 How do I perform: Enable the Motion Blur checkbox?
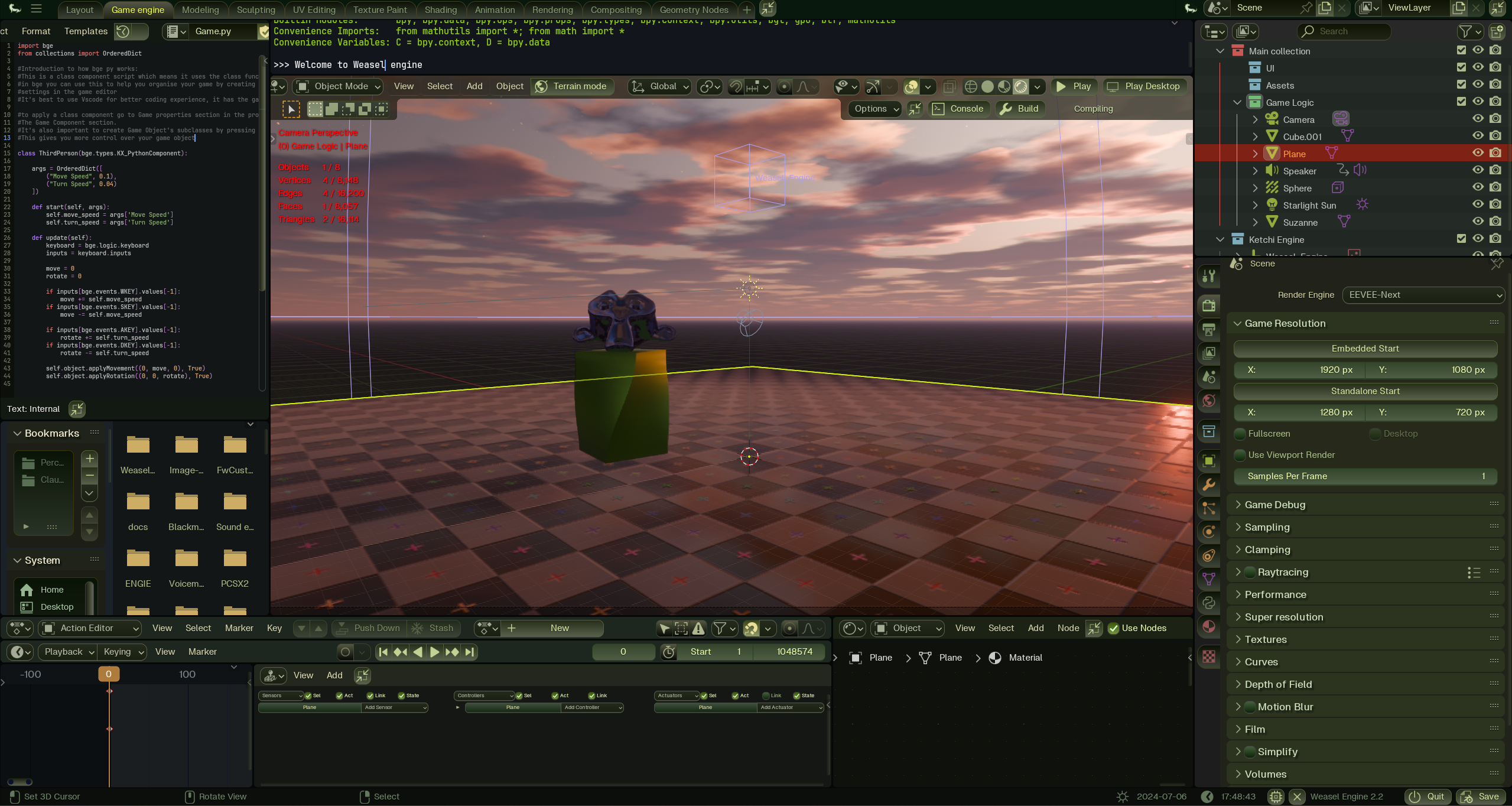1250,707
